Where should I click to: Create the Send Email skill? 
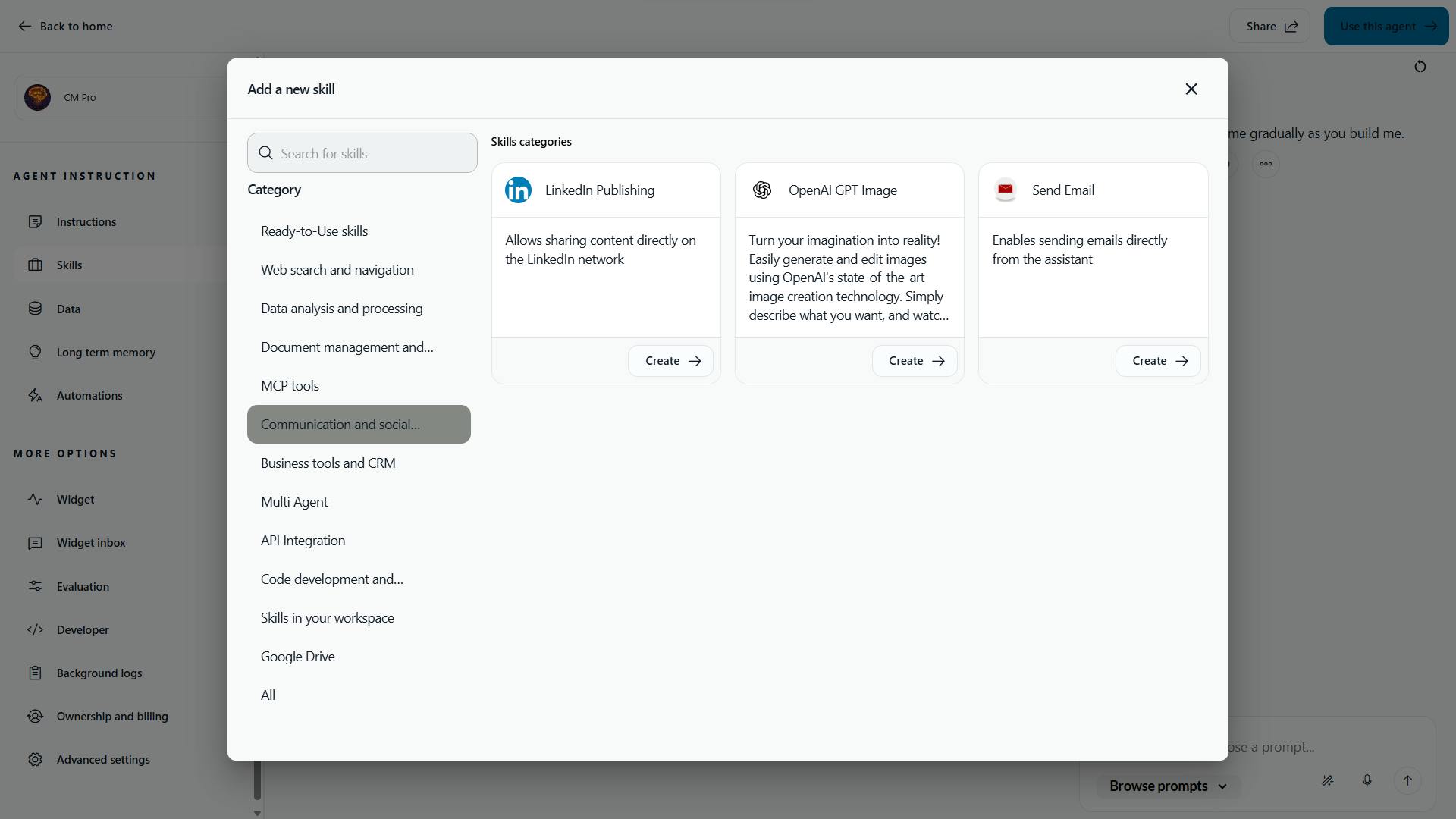click(1158, 361)
